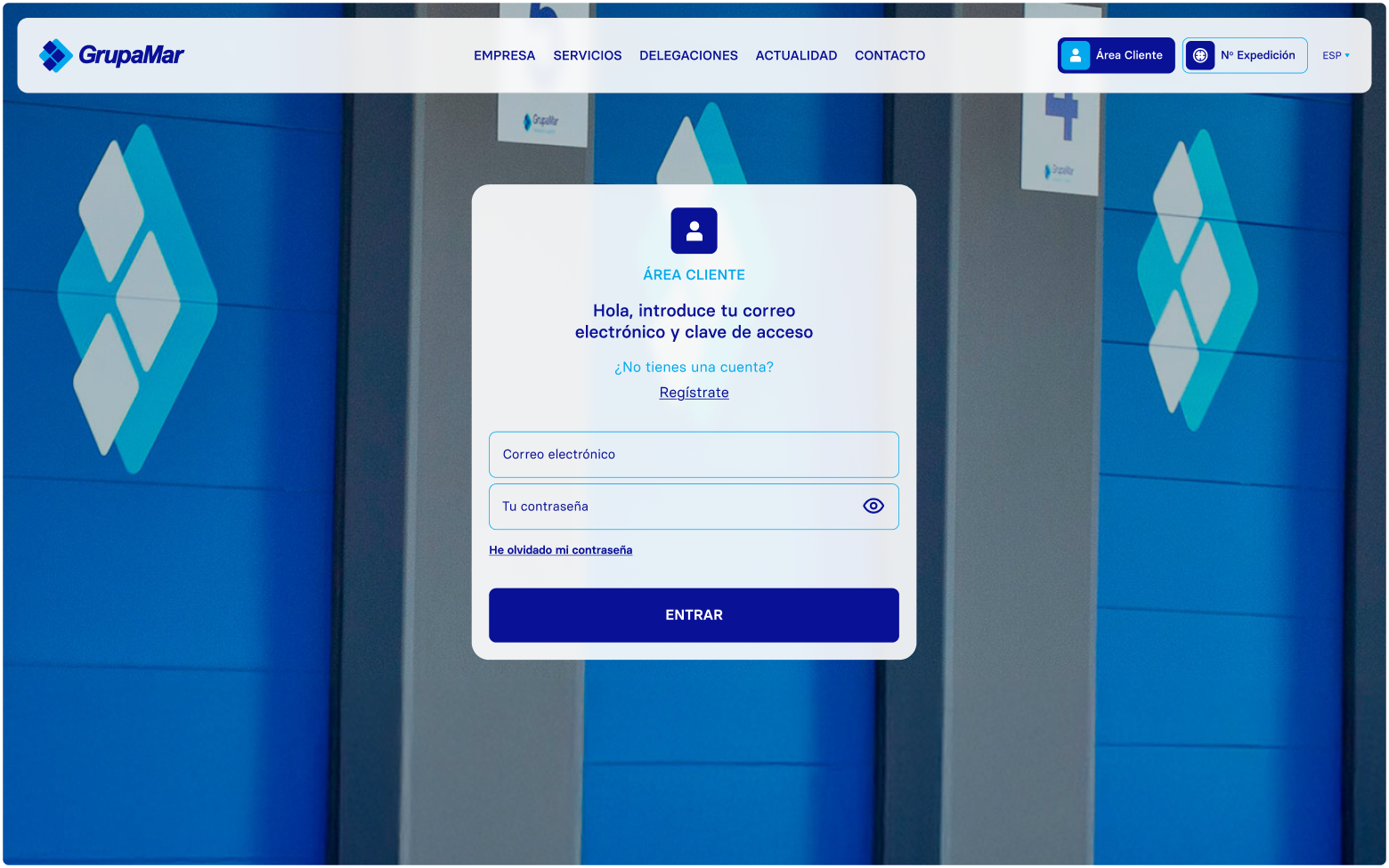The height and width of the screenshot is (868, 1389).
Task: Click the crosshair icon on Nº Expedición
Action: 1201,55
